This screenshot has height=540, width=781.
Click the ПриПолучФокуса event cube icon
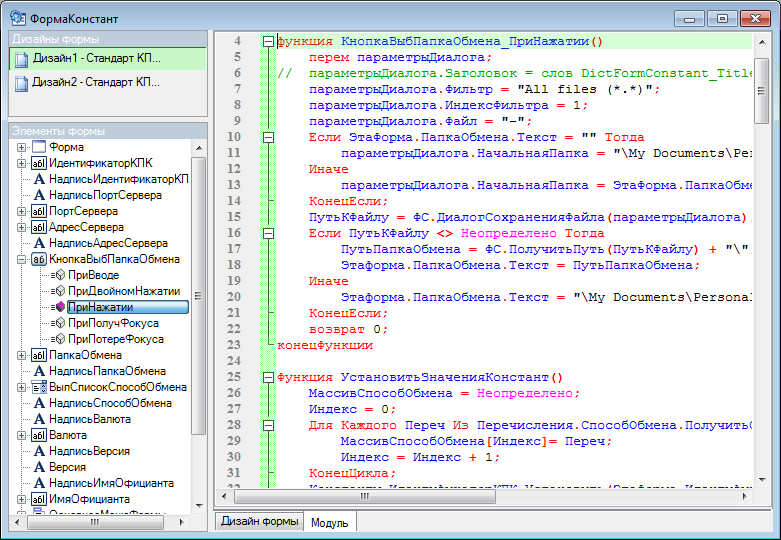tap(60, 323)
